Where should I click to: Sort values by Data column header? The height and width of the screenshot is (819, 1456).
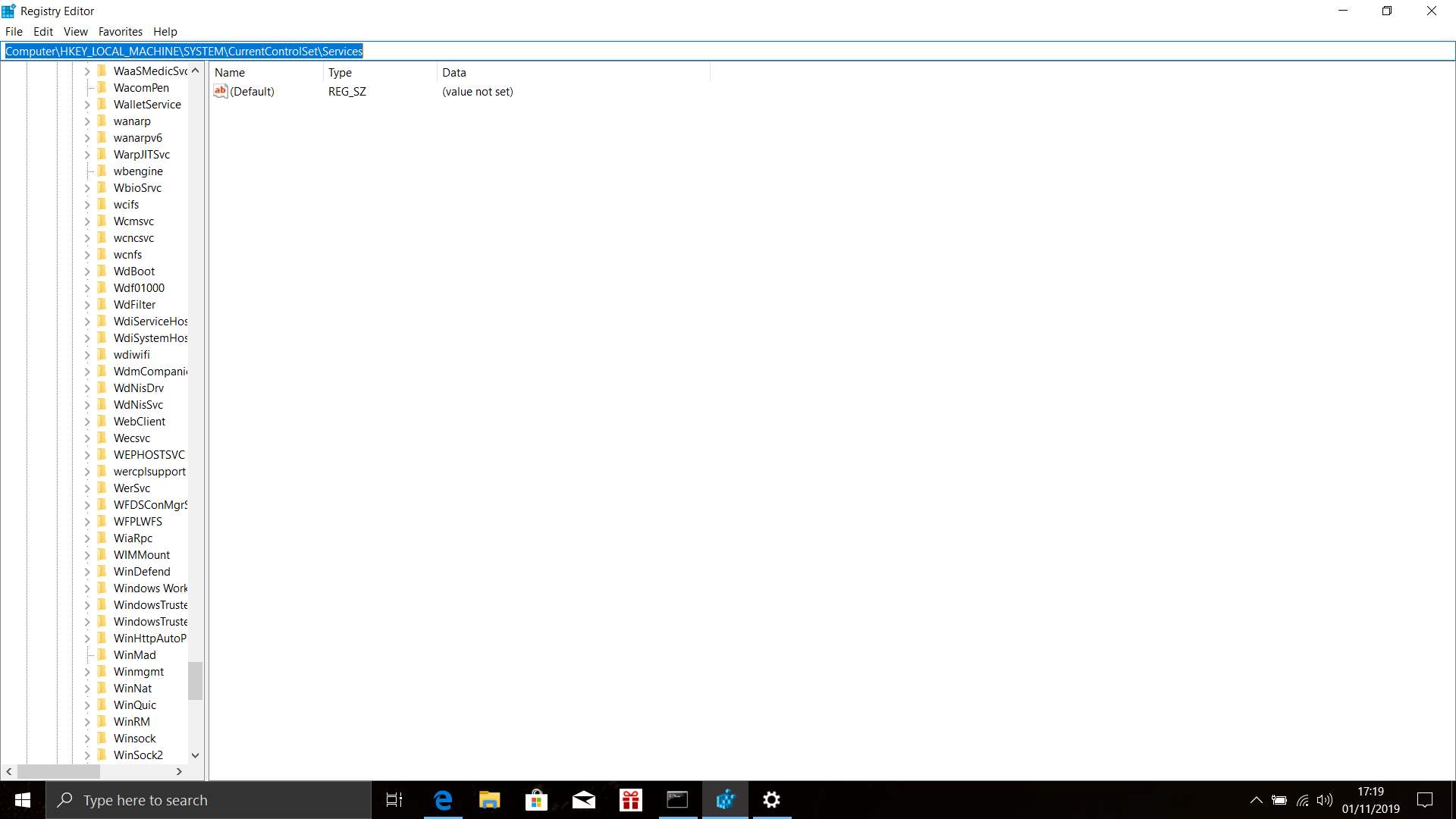(573, 73)
